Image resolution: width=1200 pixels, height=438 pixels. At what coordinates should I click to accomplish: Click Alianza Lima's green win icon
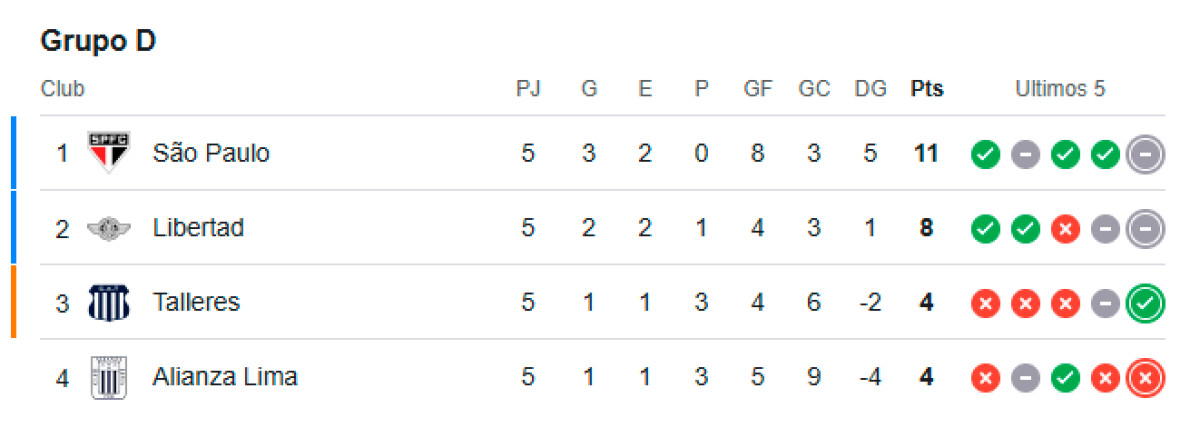(1065, 378)
